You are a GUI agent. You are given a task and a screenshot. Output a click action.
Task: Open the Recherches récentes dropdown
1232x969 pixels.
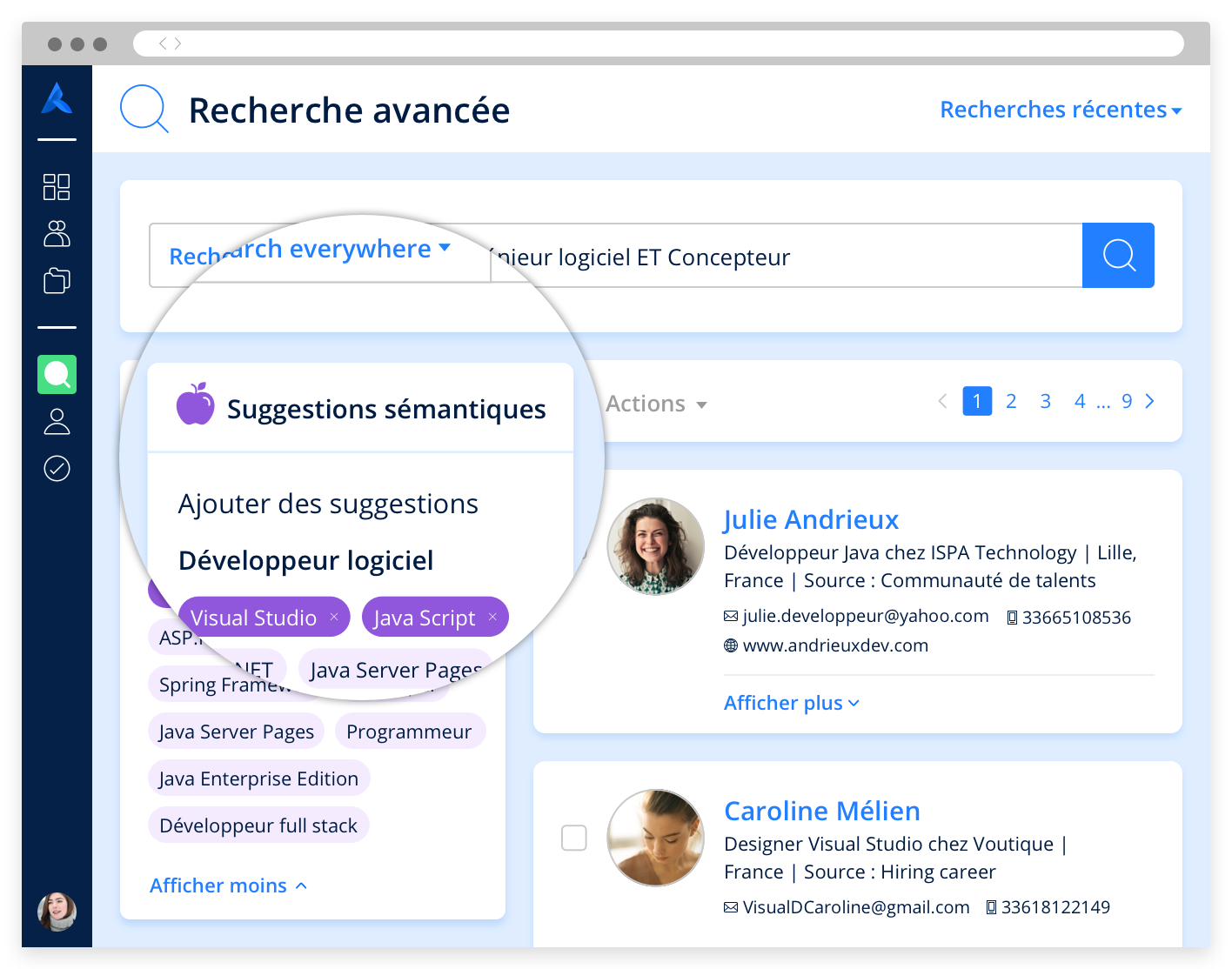pos(1061,110)
